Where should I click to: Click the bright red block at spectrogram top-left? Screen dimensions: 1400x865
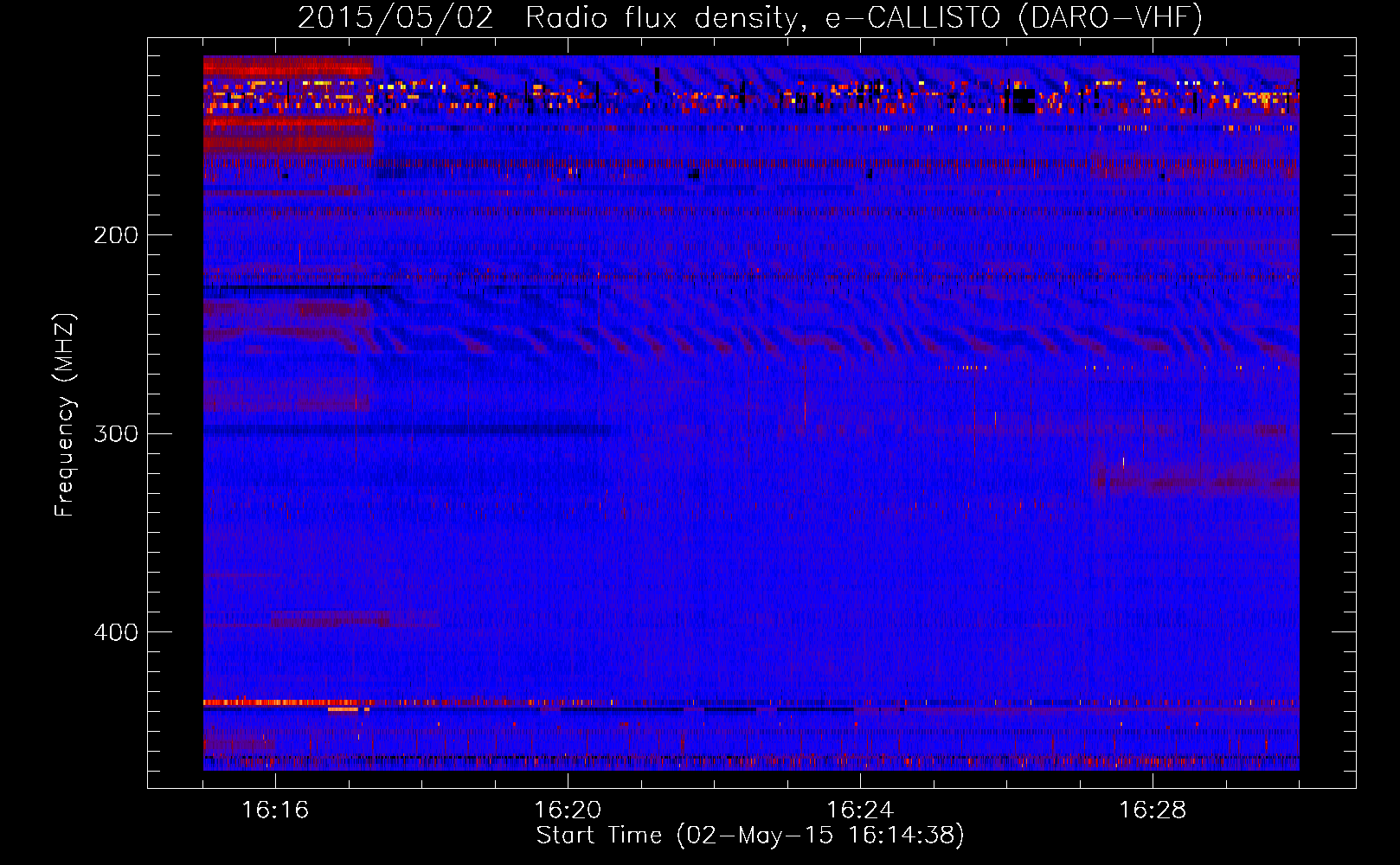(x=287, y=69)
